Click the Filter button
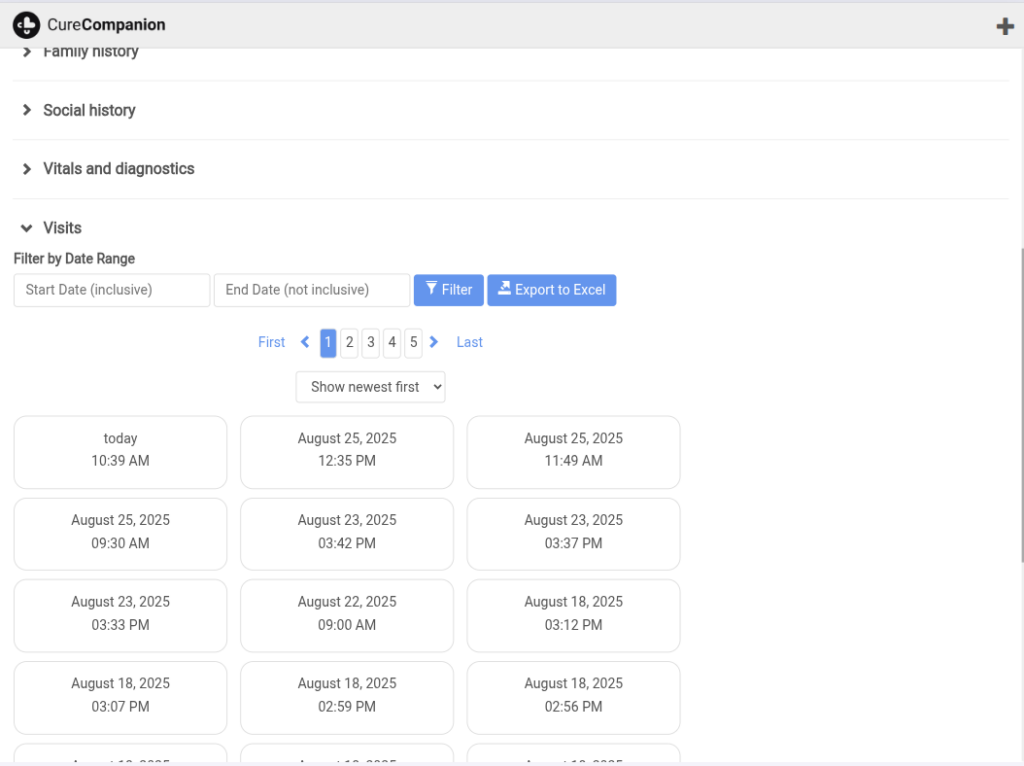The width and height of the screenshot is (1024, 766). click(x=449, y=290)
